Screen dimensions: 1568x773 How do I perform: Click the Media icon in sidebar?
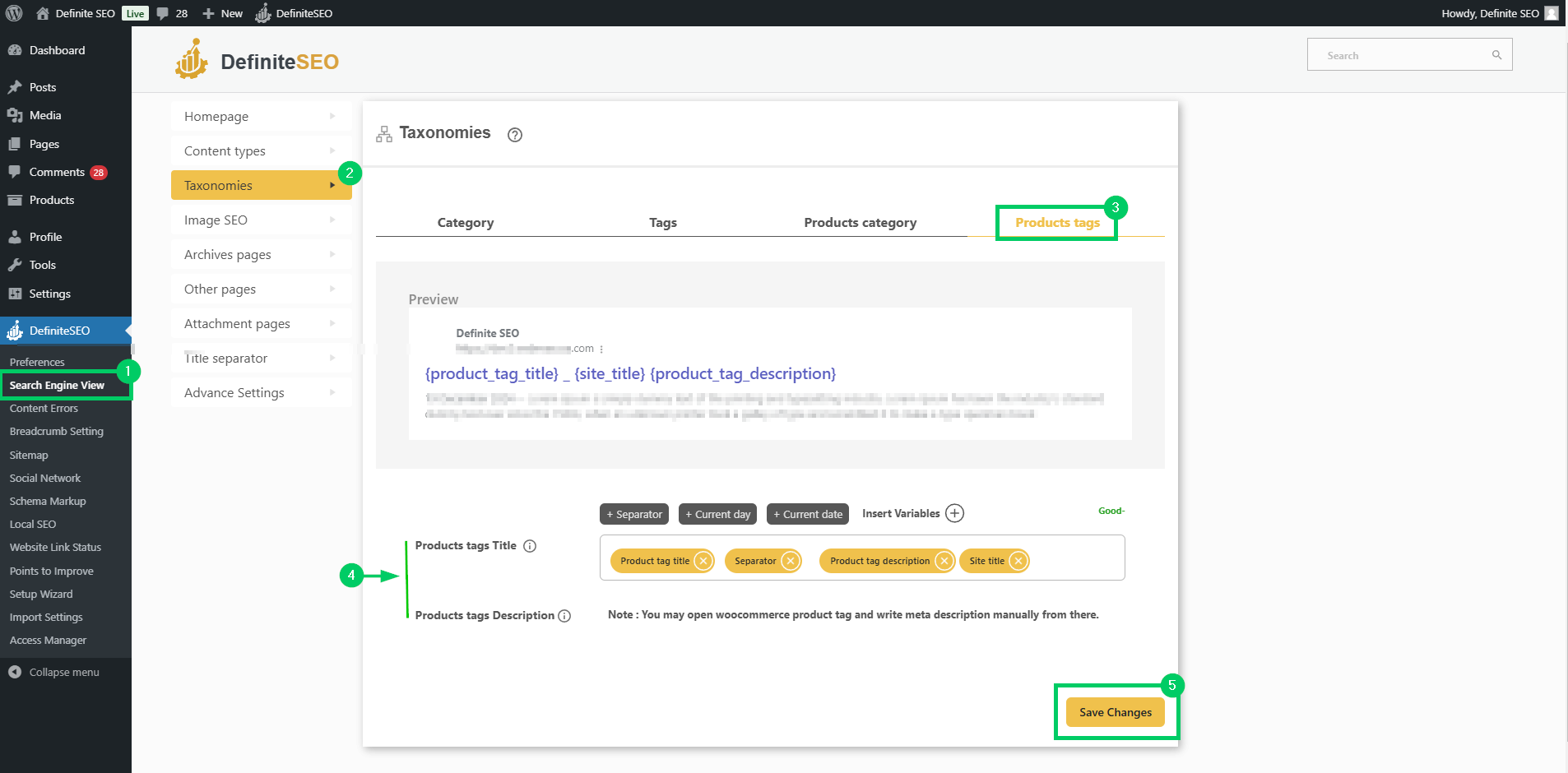tap(15, 115)
